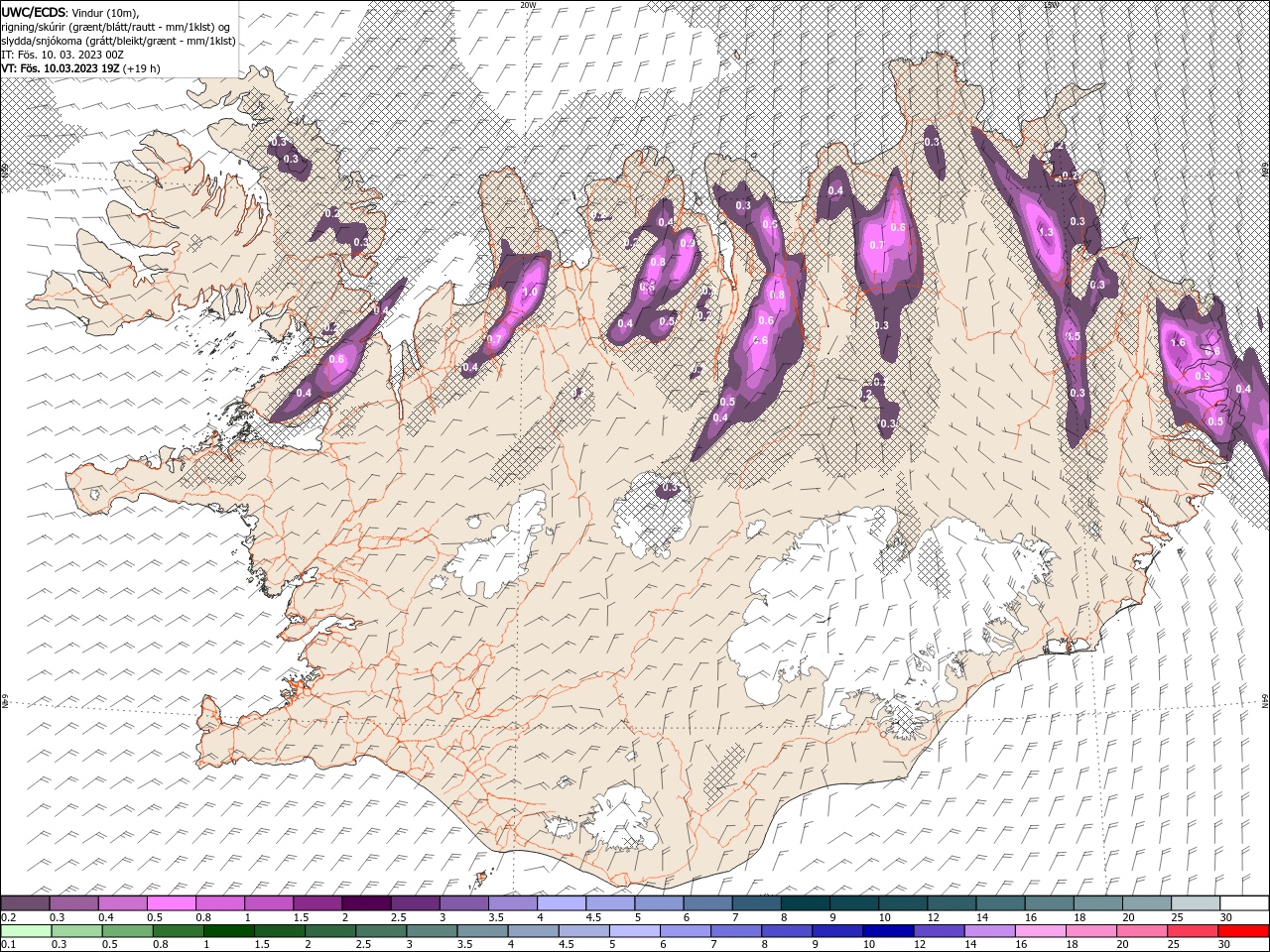Viewport: 1270px width, 952px height.
Task: Click the "1.3" snowfall value on map
Action: pyautogui.click(x=1046, y=232)
